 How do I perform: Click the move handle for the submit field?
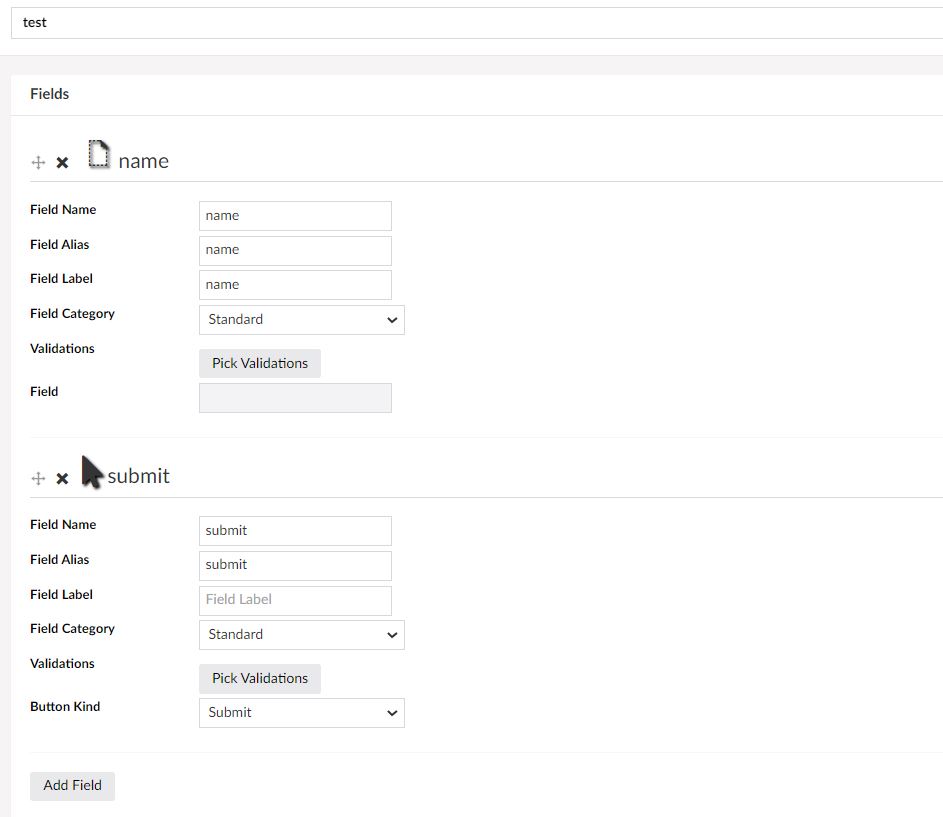pyautogui.click(x=39, y=478)
